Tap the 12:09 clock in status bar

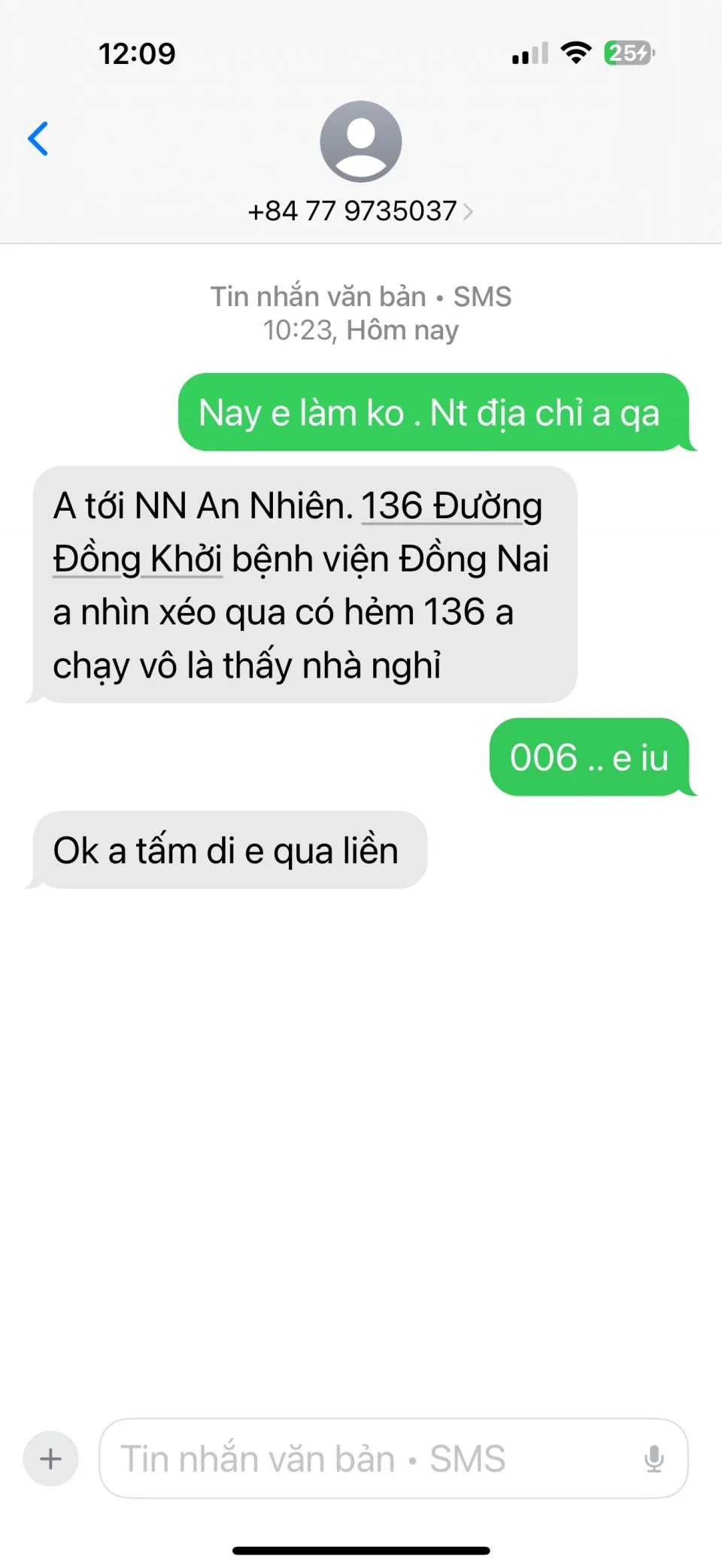coord(137,53)
